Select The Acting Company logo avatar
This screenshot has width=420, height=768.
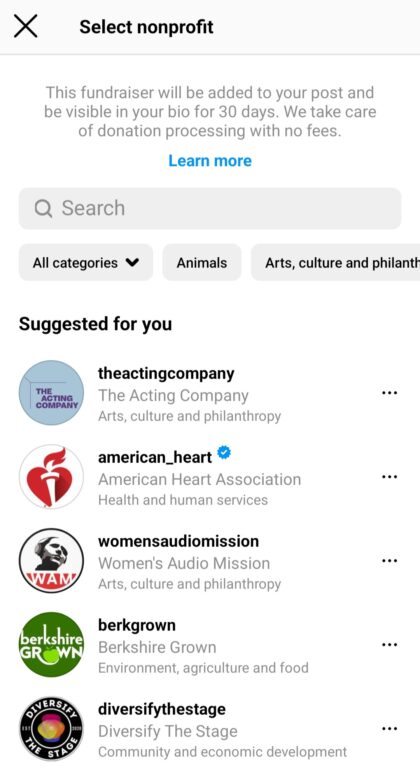coord(51,393)
